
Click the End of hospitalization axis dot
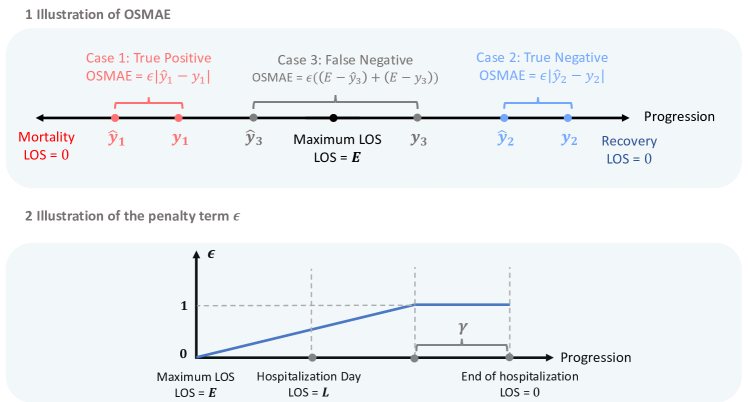pyautogui.click(x=510, y=357)
